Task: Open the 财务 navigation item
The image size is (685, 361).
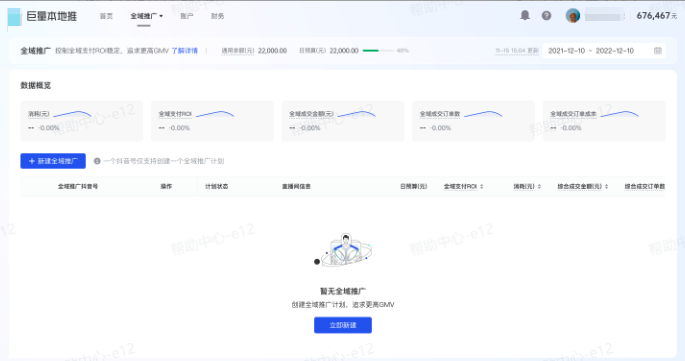Action: pyautogui.click(x=217, y=16)
